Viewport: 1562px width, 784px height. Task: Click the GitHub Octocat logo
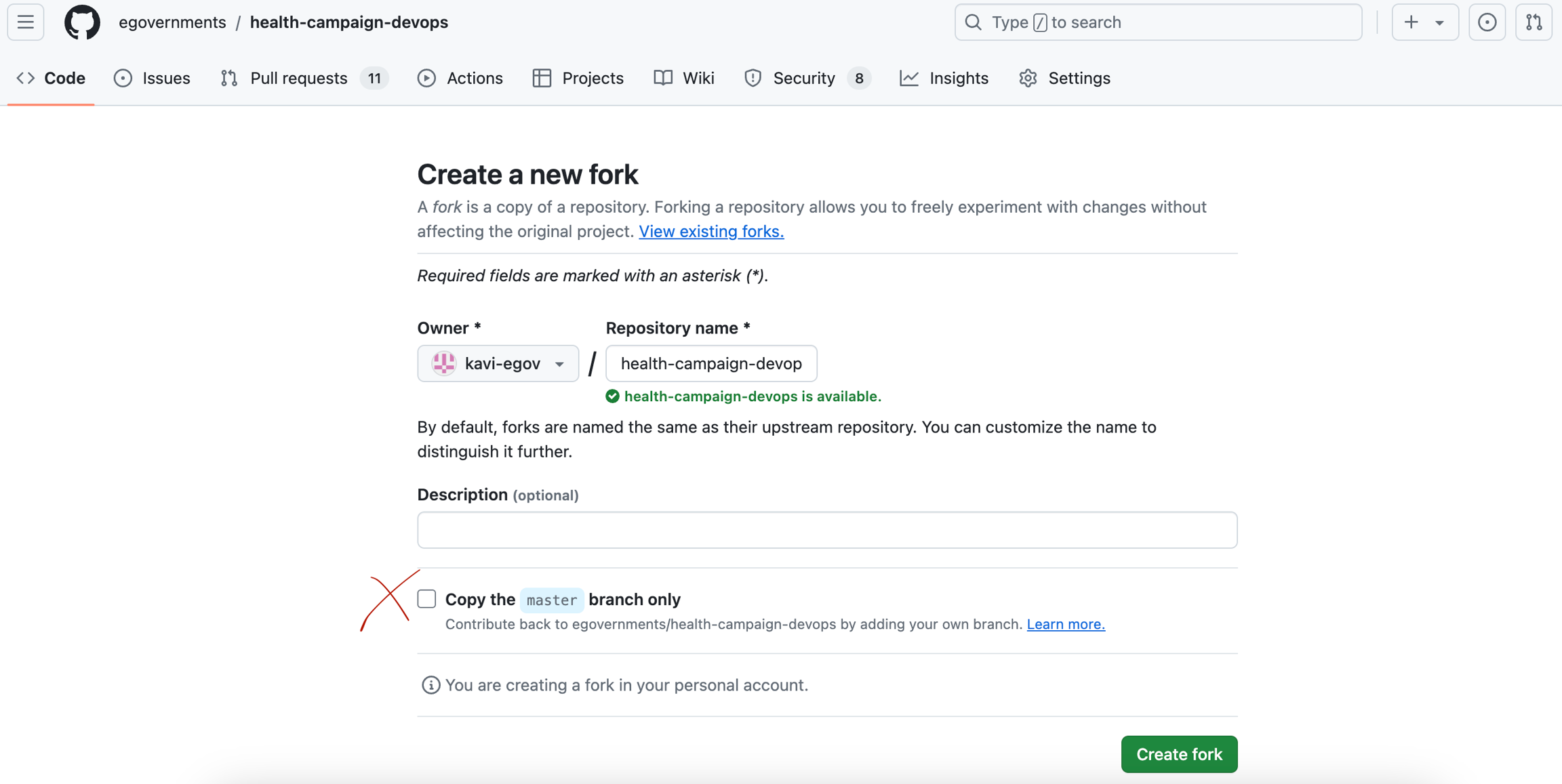(x=82, y=22)
